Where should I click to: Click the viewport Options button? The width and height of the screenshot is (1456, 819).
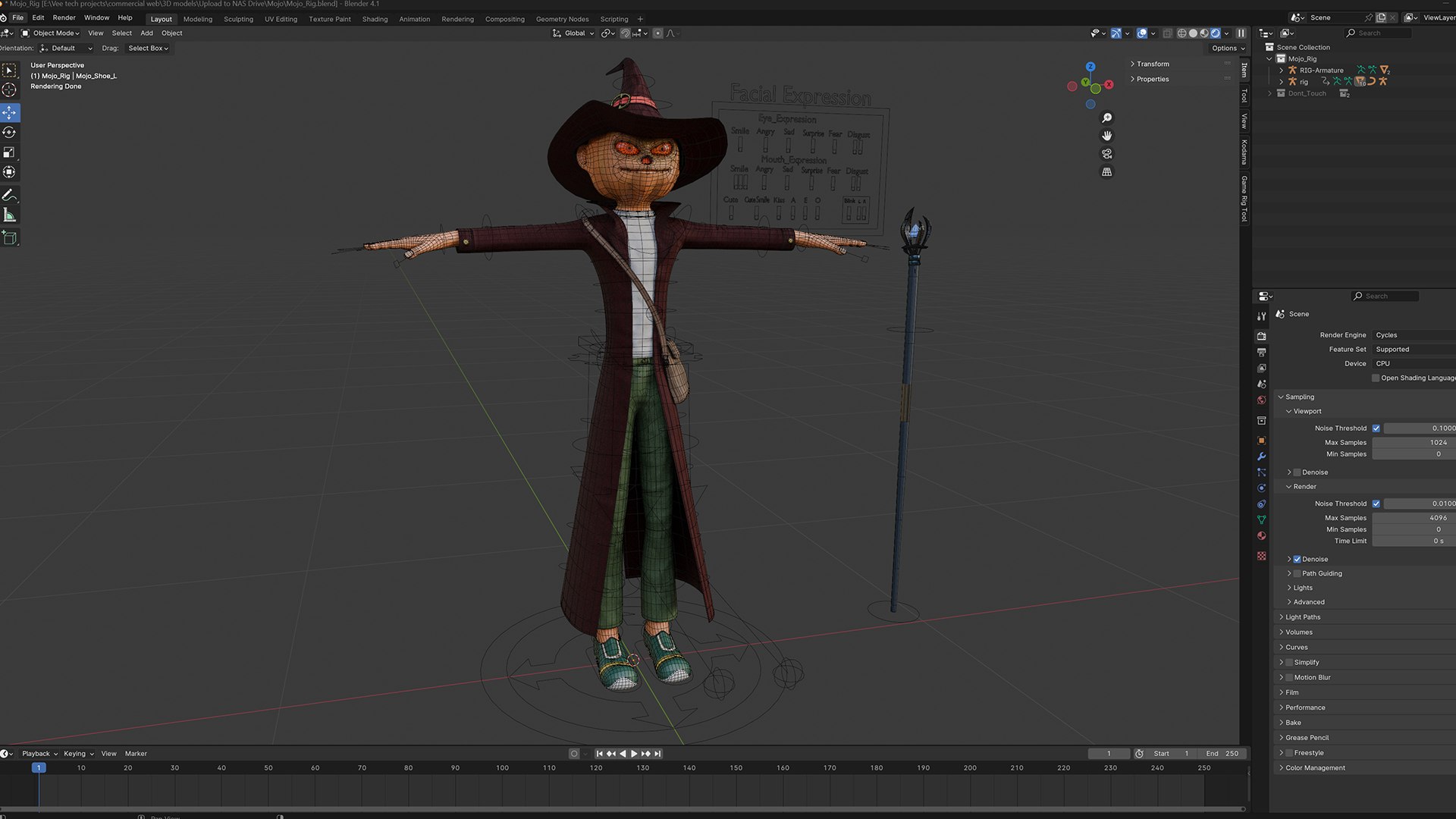(1228, 49)
